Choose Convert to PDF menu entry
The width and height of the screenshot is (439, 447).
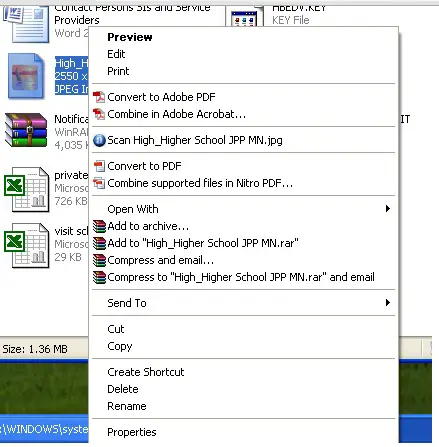(x=144, y=166)
